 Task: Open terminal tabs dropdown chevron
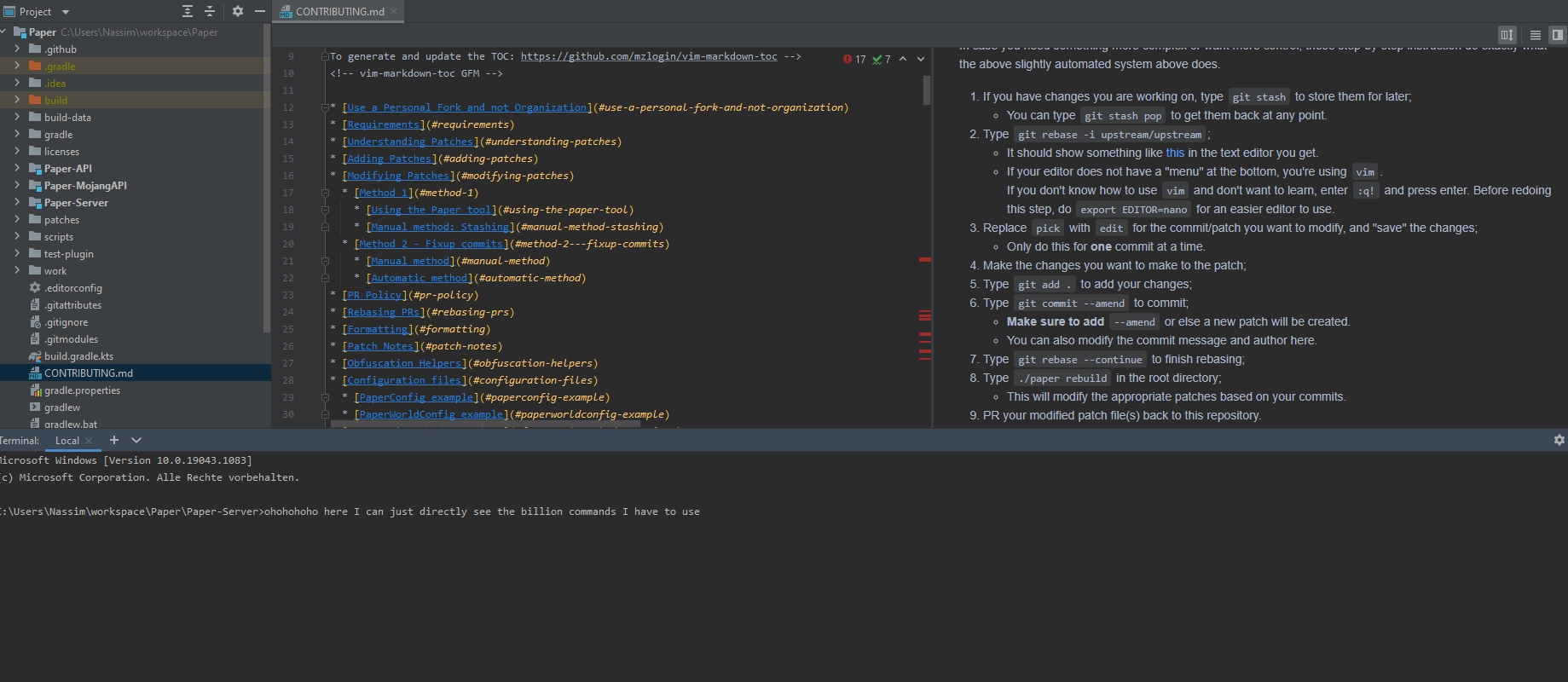pyautogui.click(x=136, y=440)
